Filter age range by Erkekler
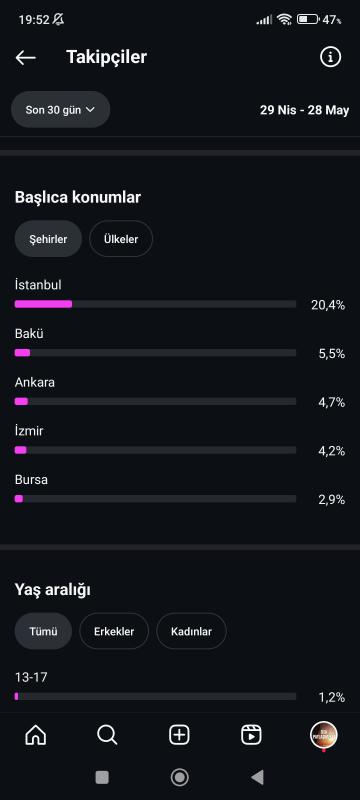360x800 pixels. tap(114, 631)
